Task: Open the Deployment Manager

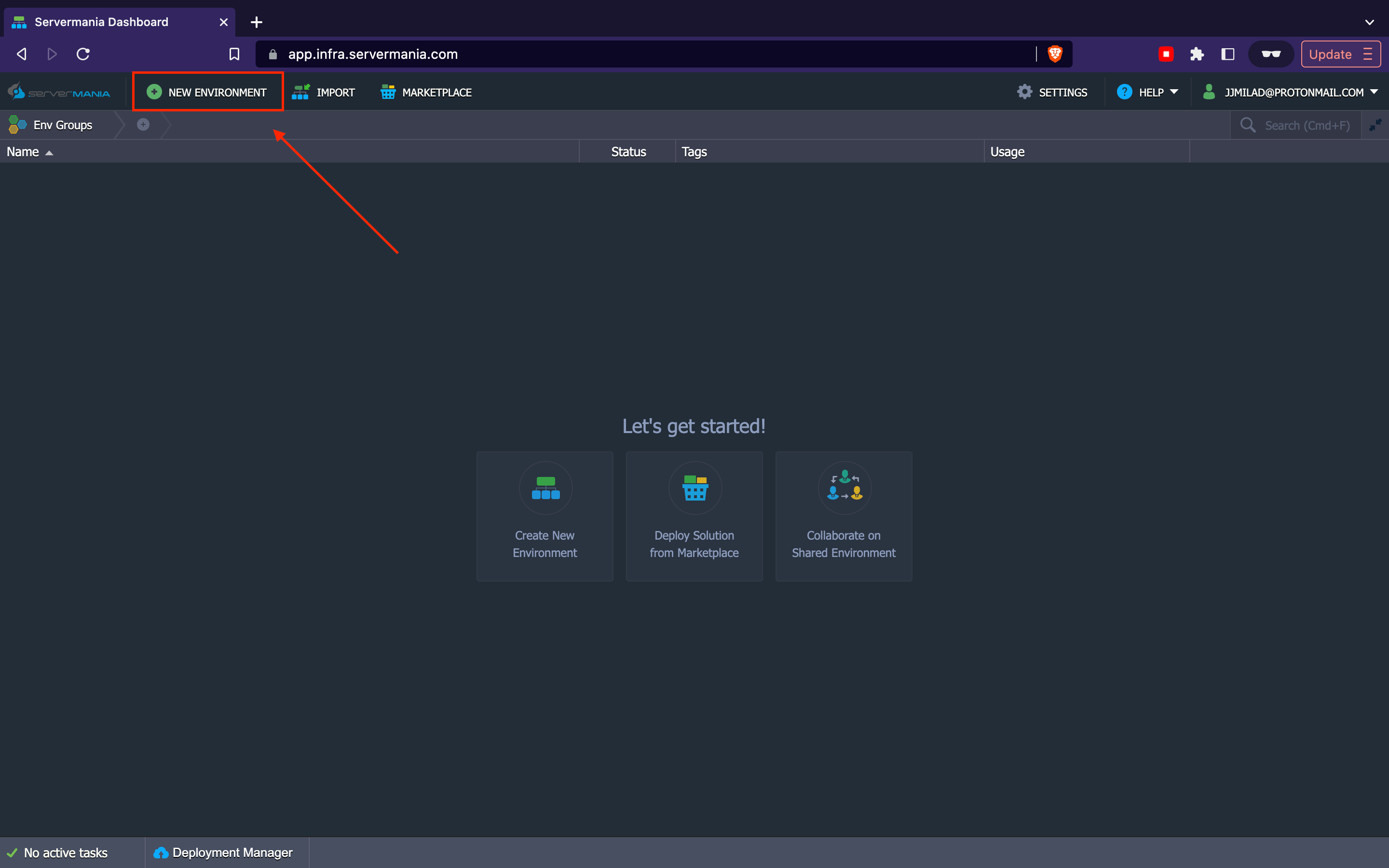Action: pos(224,853)
